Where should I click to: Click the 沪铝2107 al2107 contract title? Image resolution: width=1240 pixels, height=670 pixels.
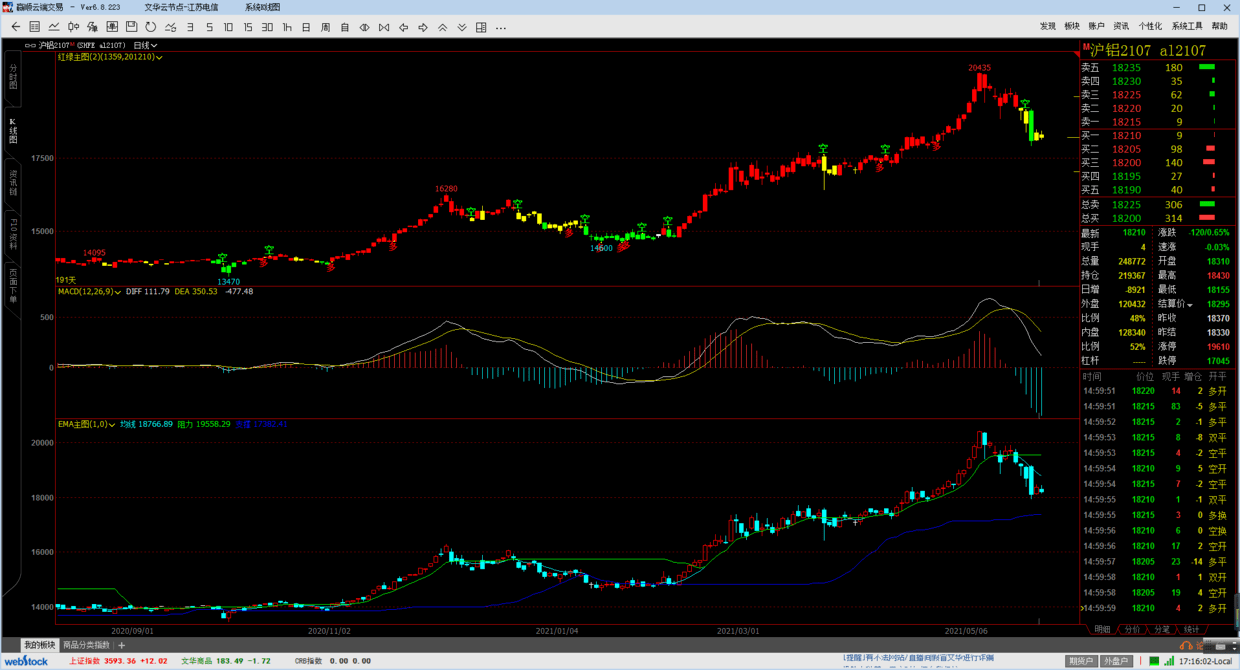click(x=1148, y=50)
